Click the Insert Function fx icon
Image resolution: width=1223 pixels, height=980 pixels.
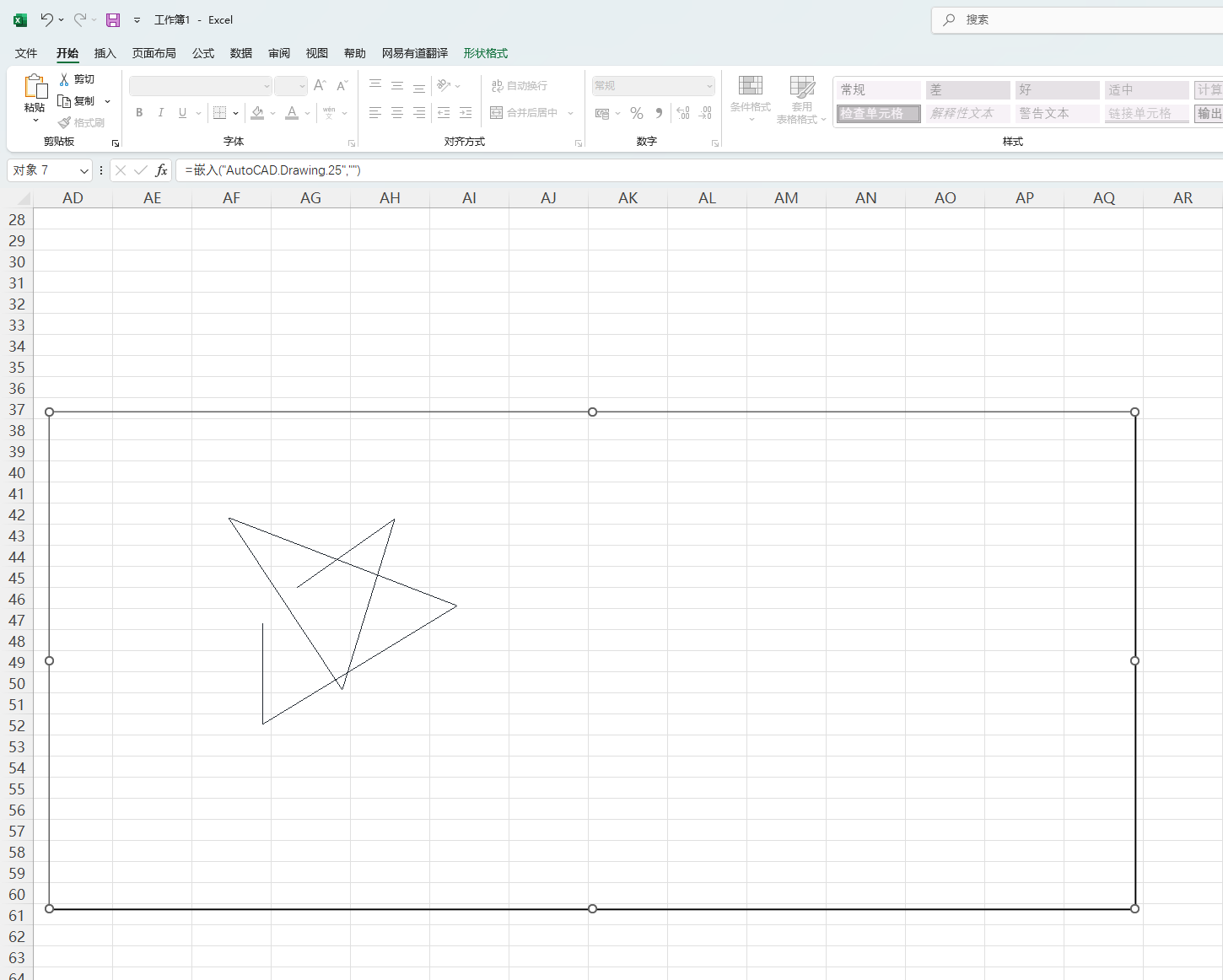pyautogui.click(x=161, y=170)
